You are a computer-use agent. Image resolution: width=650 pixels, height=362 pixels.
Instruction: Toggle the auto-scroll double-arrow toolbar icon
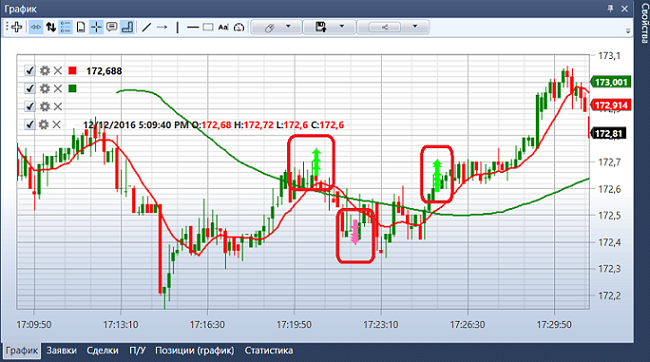pyautogui.click(x=36, y=27)
